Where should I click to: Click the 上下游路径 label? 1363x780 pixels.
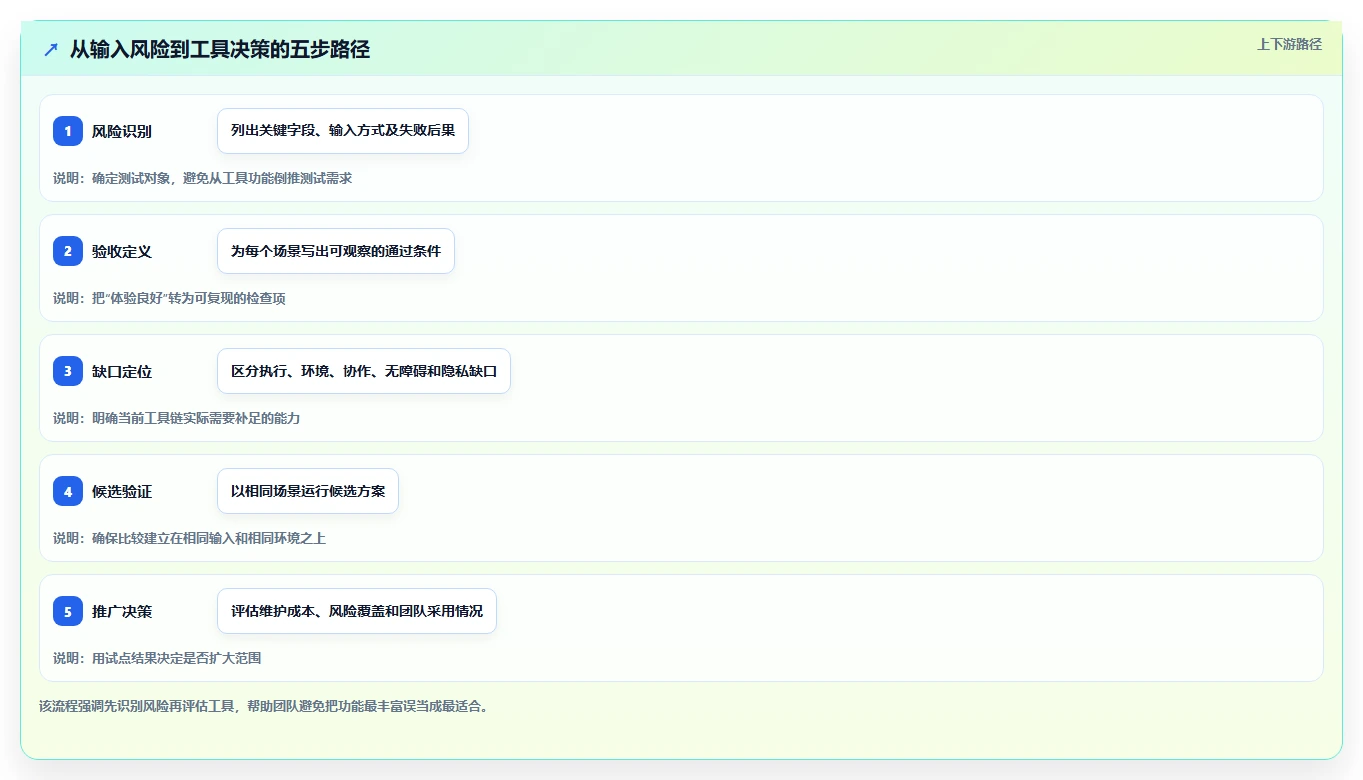1289,44
